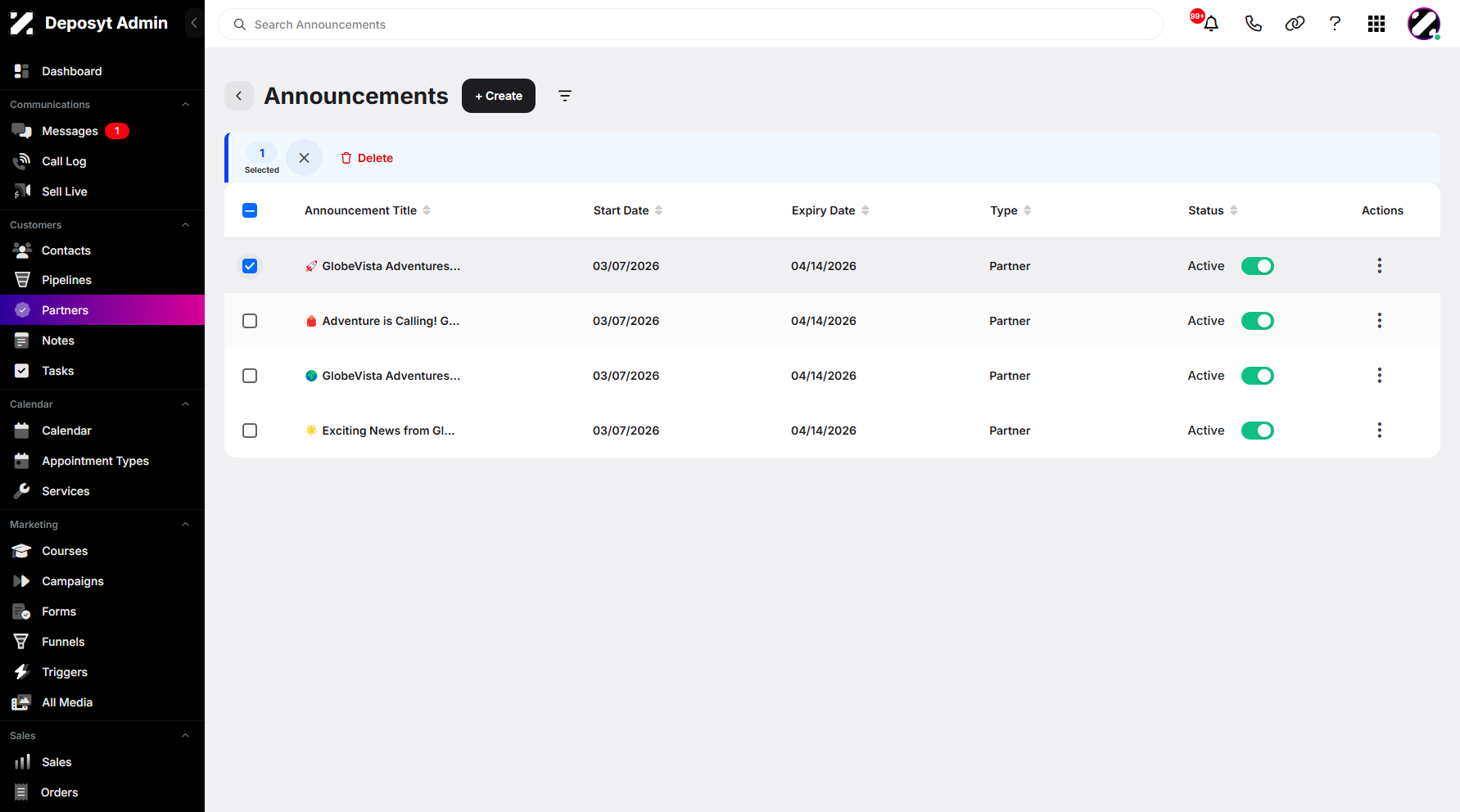Collapse the Customers sidebar section
The width and height of the screenshot is (1460, 812).
click(186, 225)
